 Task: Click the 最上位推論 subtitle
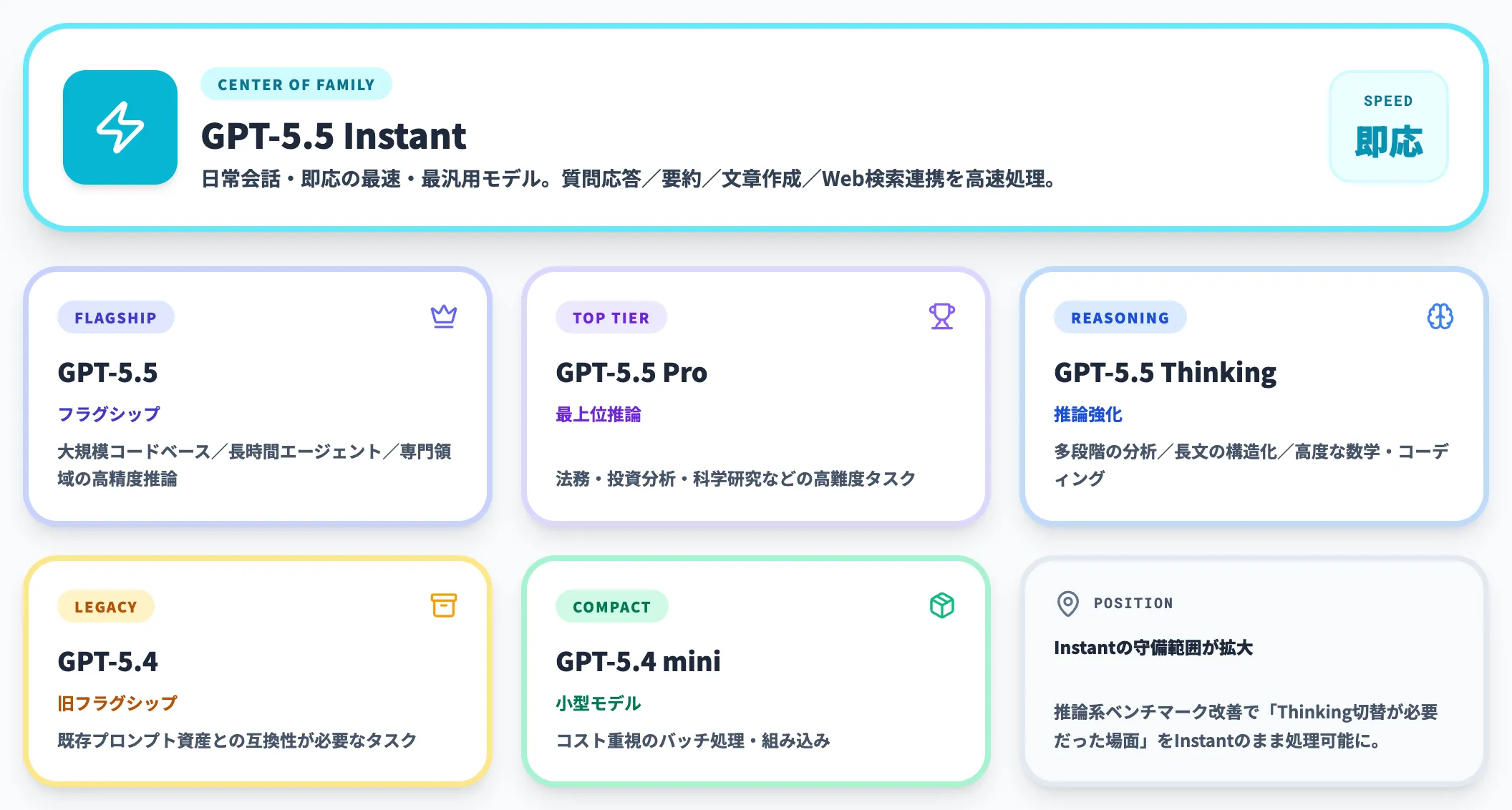[x=598, y=414]
